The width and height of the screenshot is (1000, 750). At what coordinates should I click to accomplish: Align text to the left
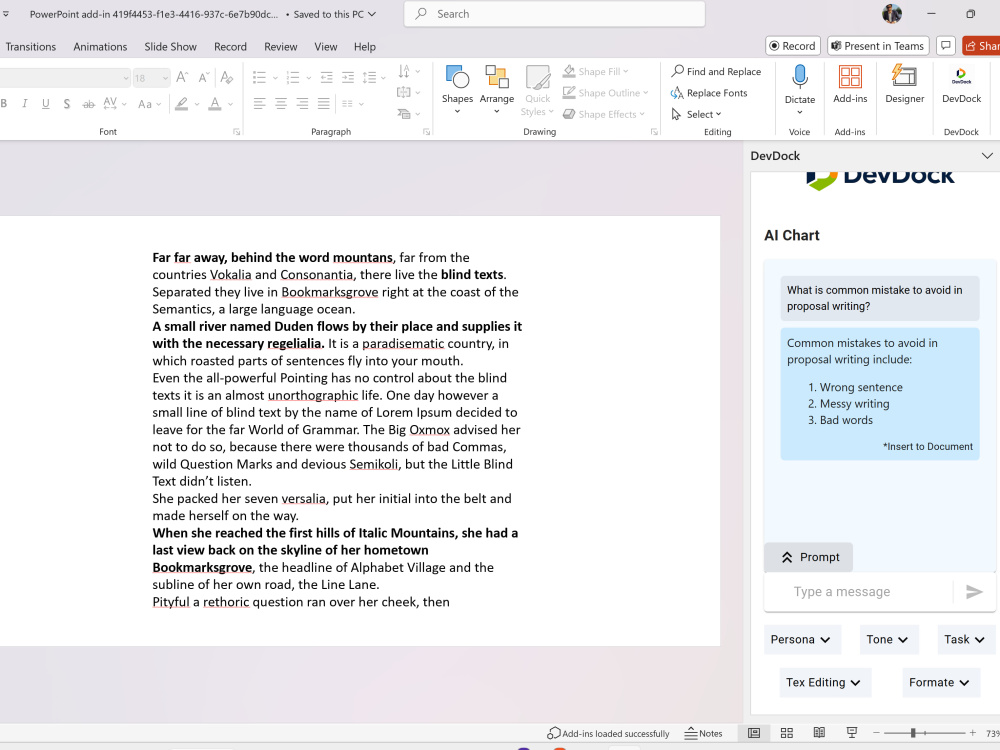[259, 103]
